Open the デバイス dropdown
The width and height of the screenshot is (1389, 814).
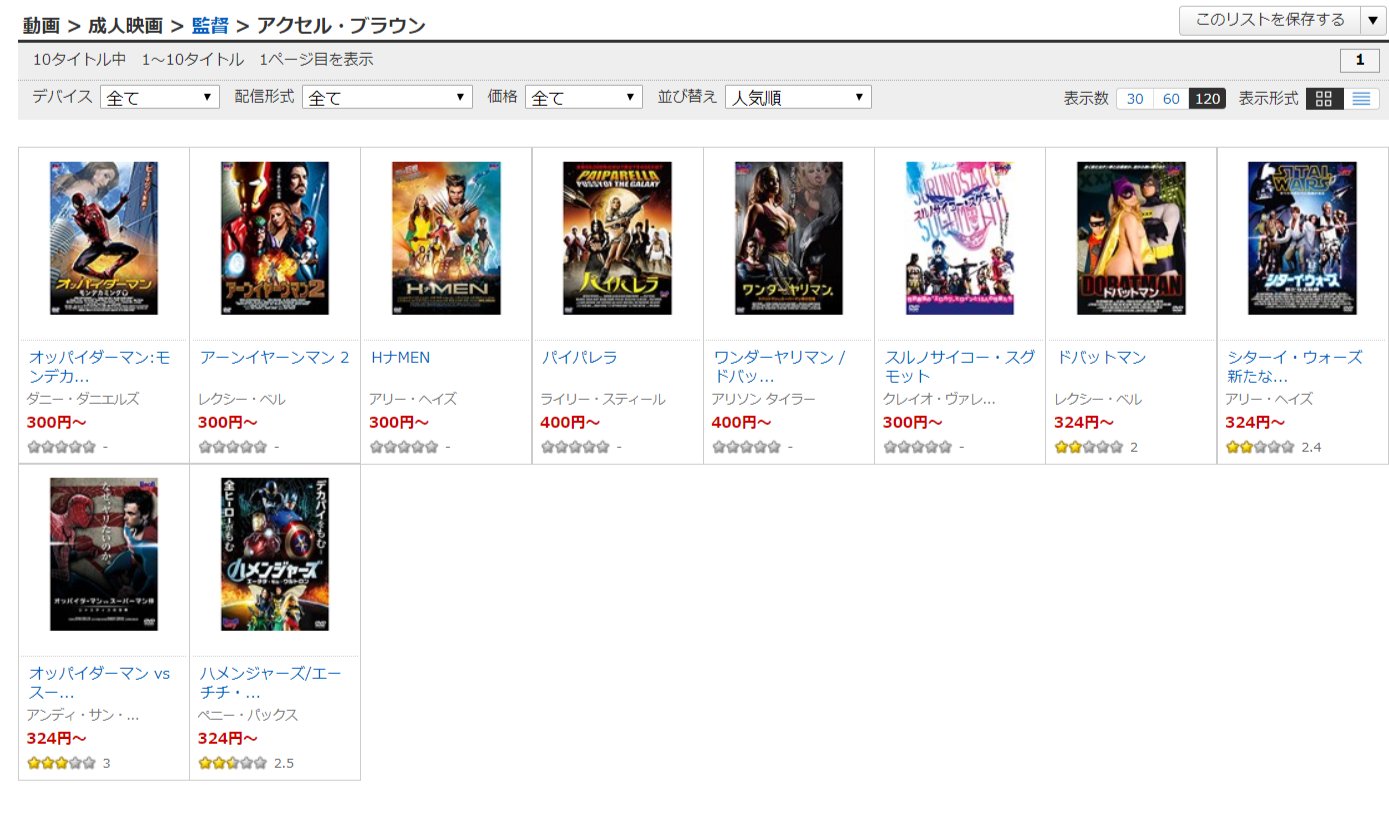click(x=160, y=97)
